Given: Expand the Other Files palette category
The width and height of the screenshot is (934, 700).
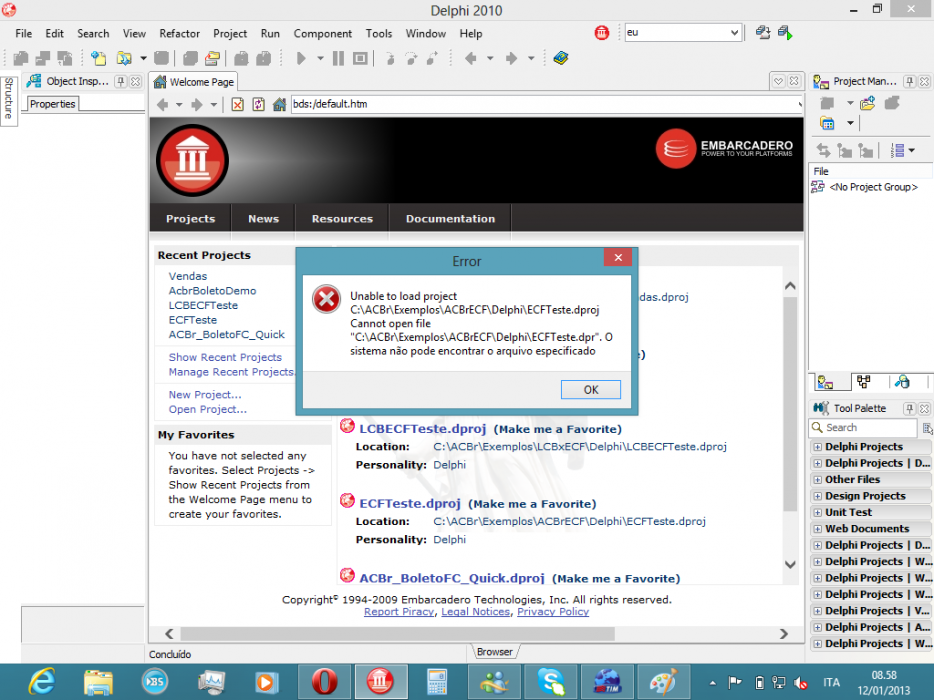Looking at the screenshot, I should [817, 480].
